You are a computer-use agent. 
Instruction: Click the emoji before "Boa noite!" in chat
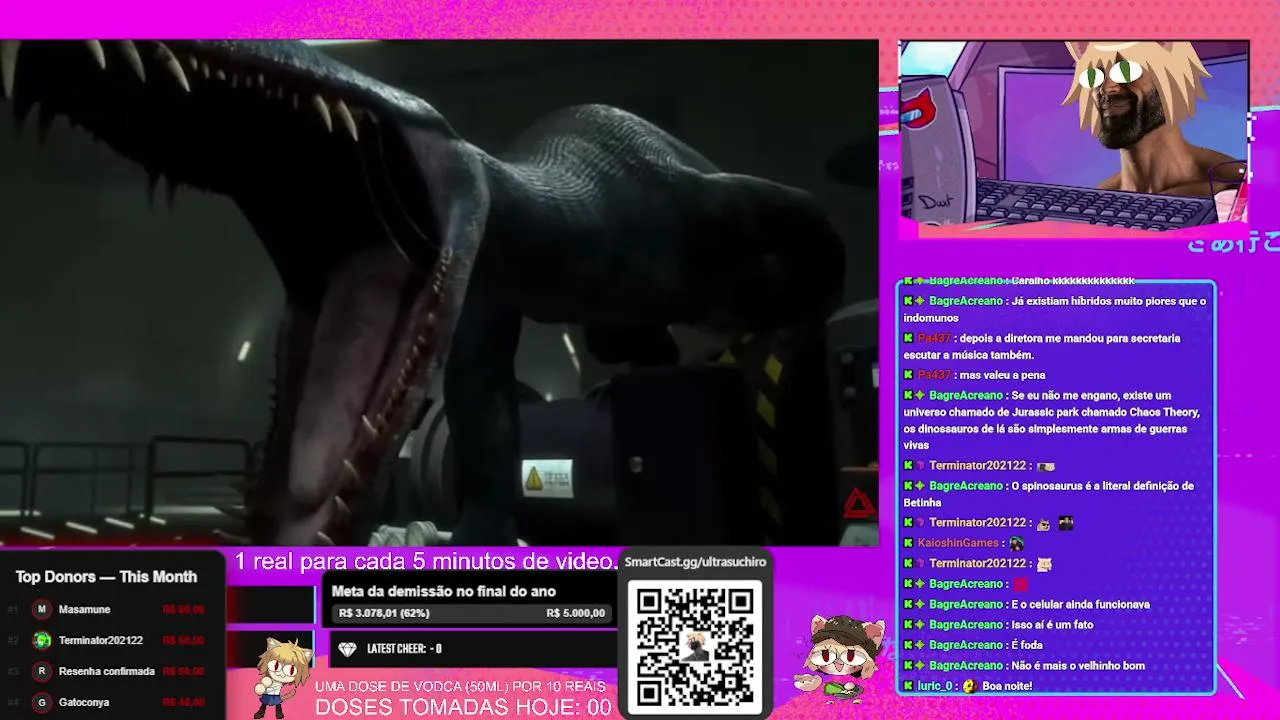tap(969, 686)
